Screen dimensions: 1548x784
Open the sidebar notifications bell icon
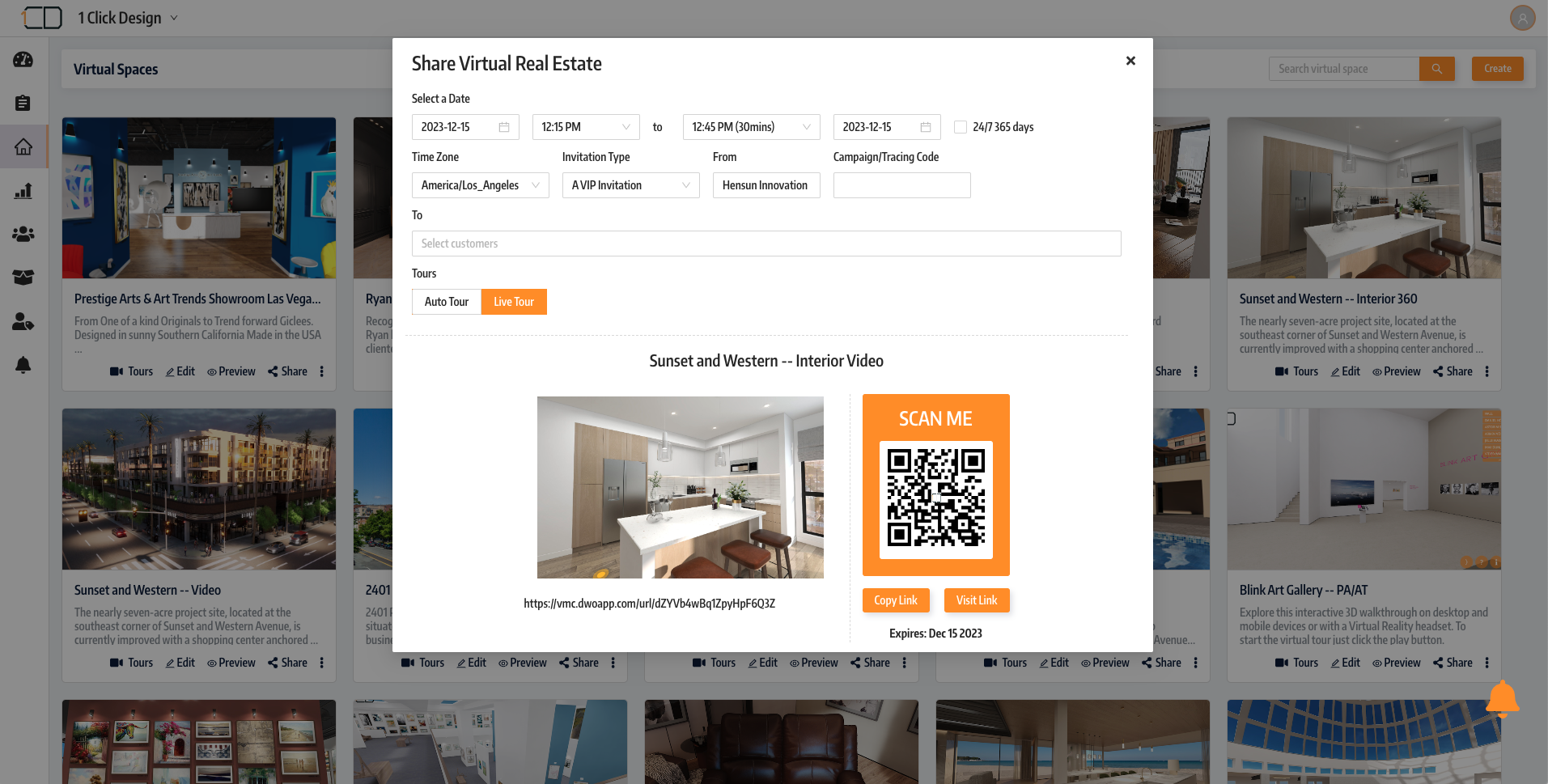click(23, 365)
